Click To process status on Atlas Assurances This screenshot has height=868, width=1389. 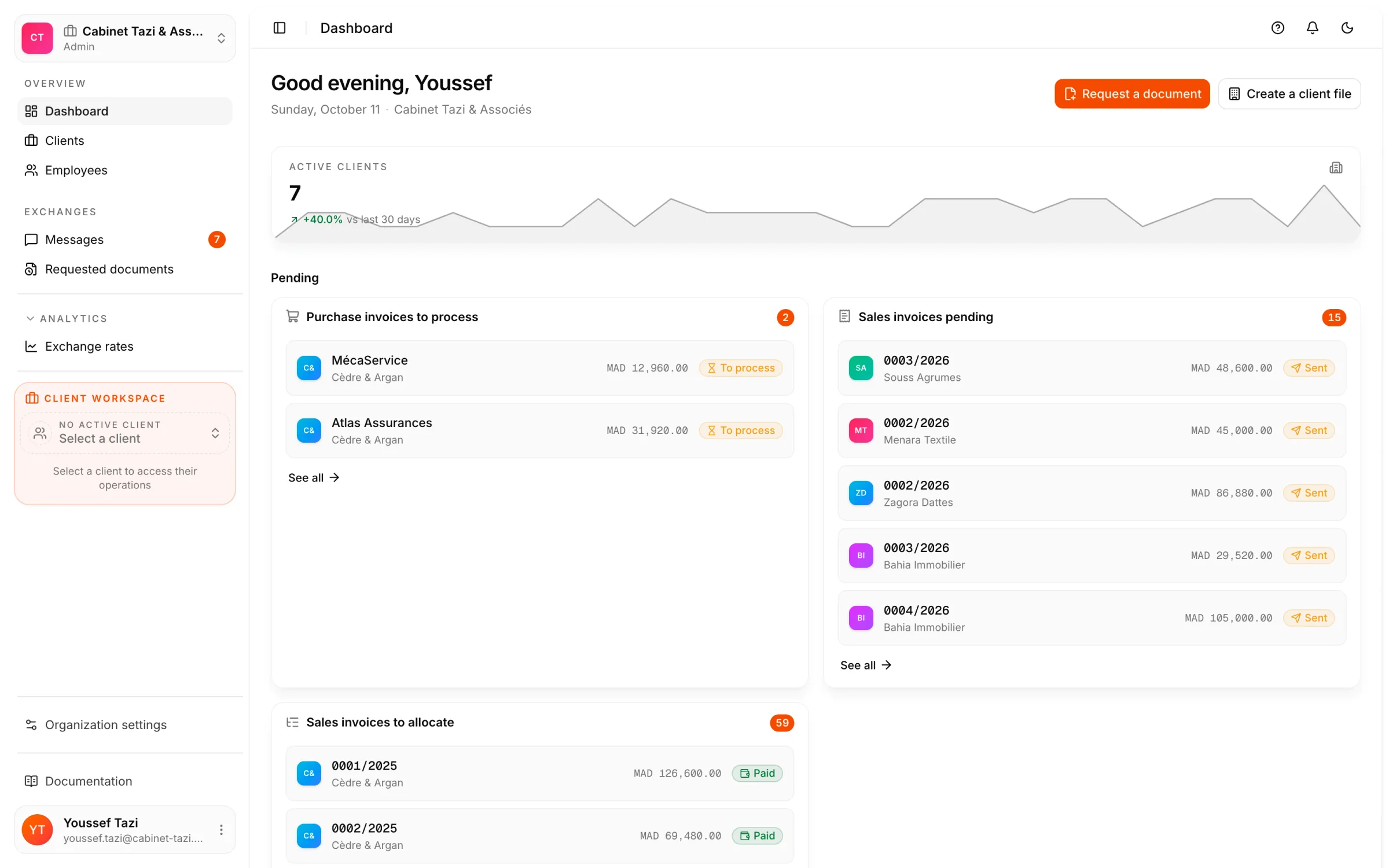coord(741,431)
